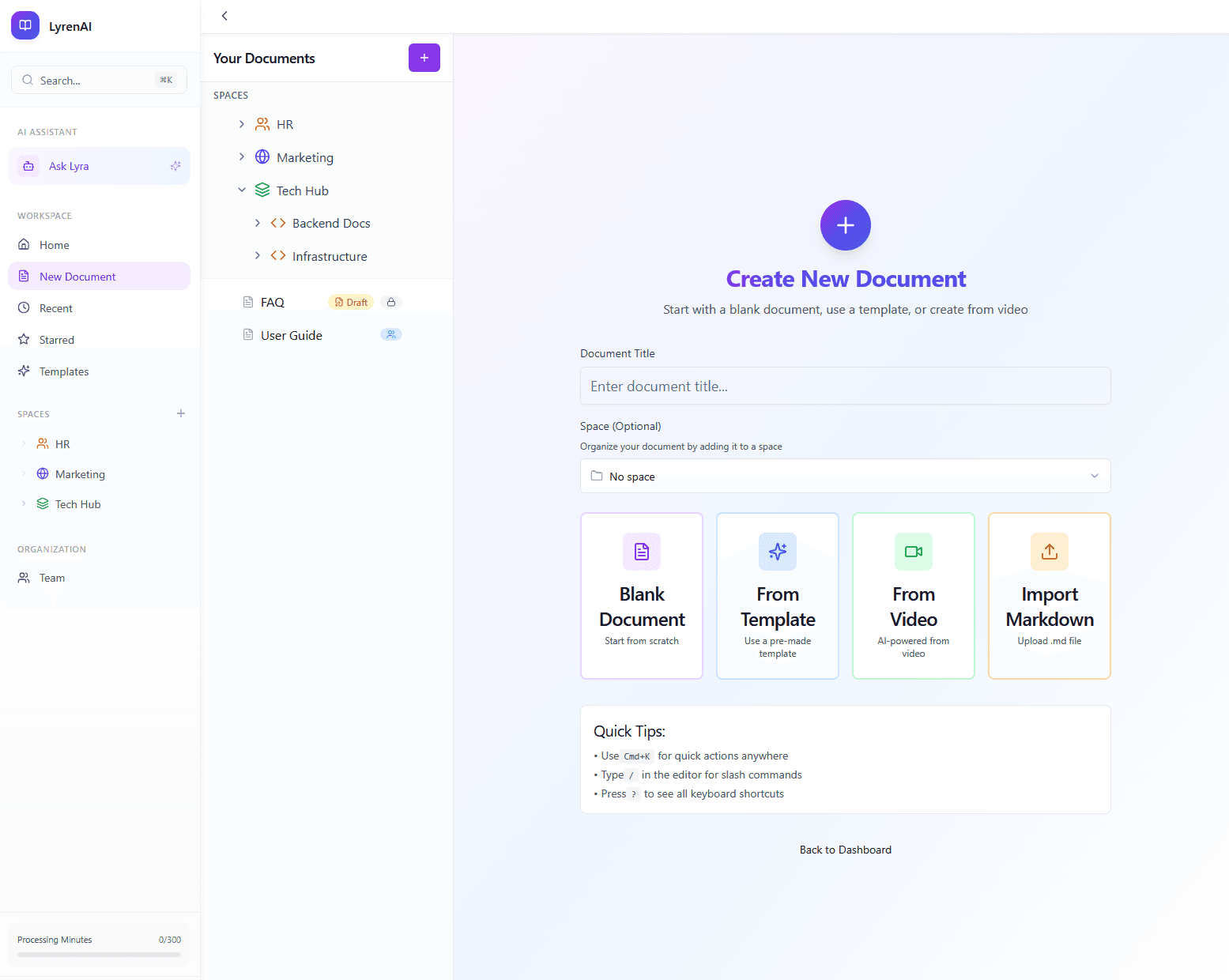
Task: Click the Ask Lyra robot icon
Action: pyautogui.click(x=28, y=166)
